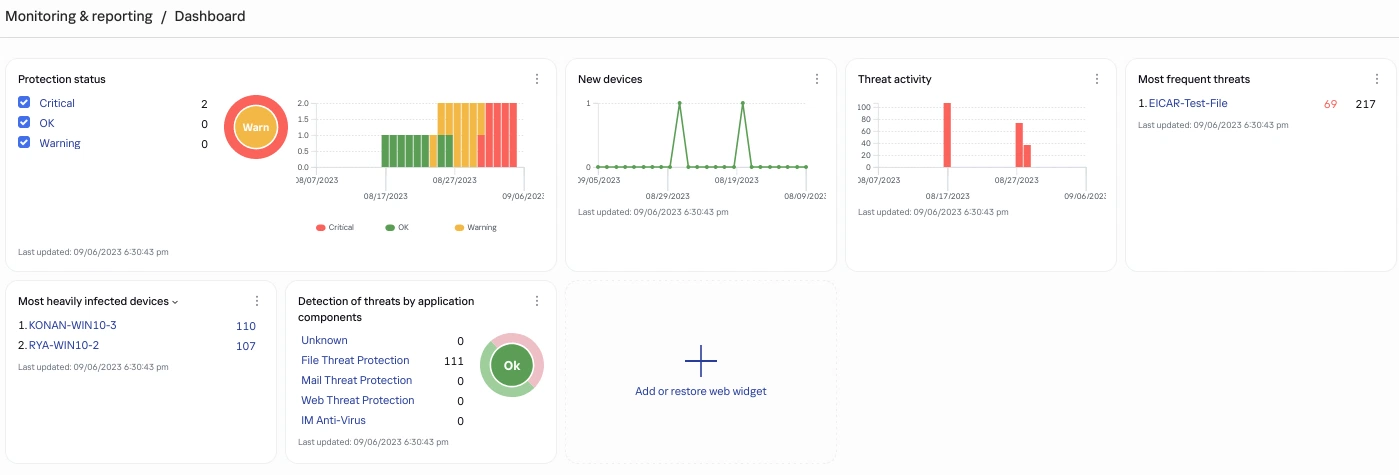Open Most frequent threats widget menu

click(1377, 79)
